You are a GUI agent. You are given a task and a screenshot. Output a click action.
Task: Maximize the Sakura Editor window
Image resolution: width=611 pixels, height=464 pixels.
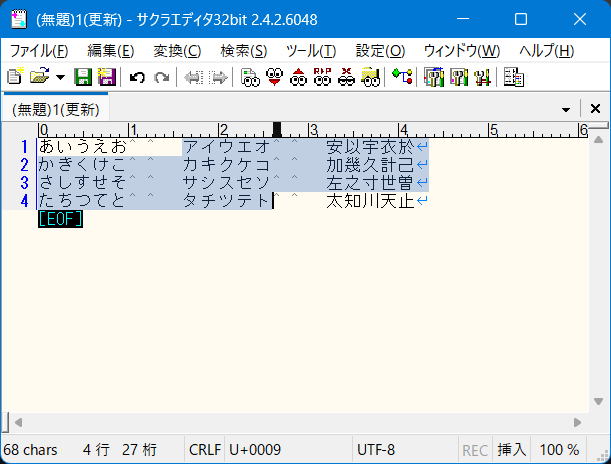(x=521, y=19)
